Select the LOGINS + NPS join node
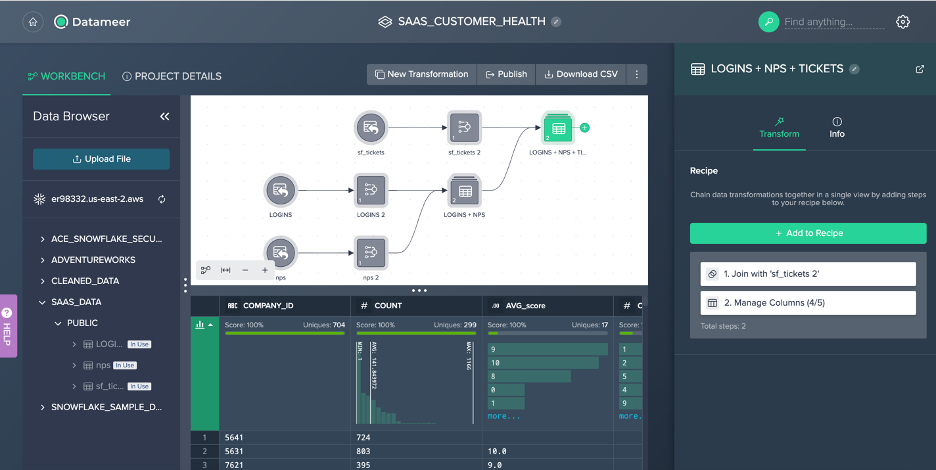This screenshot has height=470, width=936. pos(464,191)
